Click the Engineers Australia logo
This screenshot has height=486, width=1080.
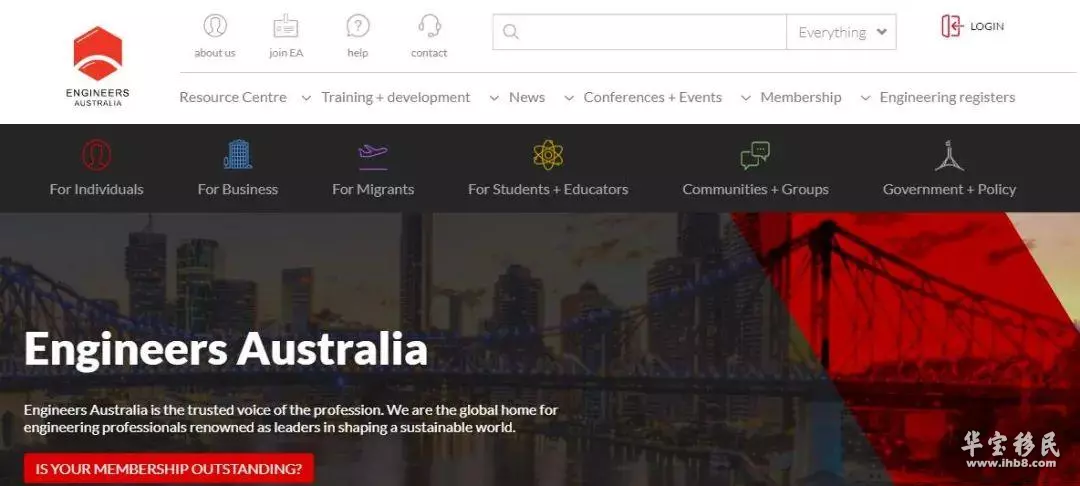98,66
